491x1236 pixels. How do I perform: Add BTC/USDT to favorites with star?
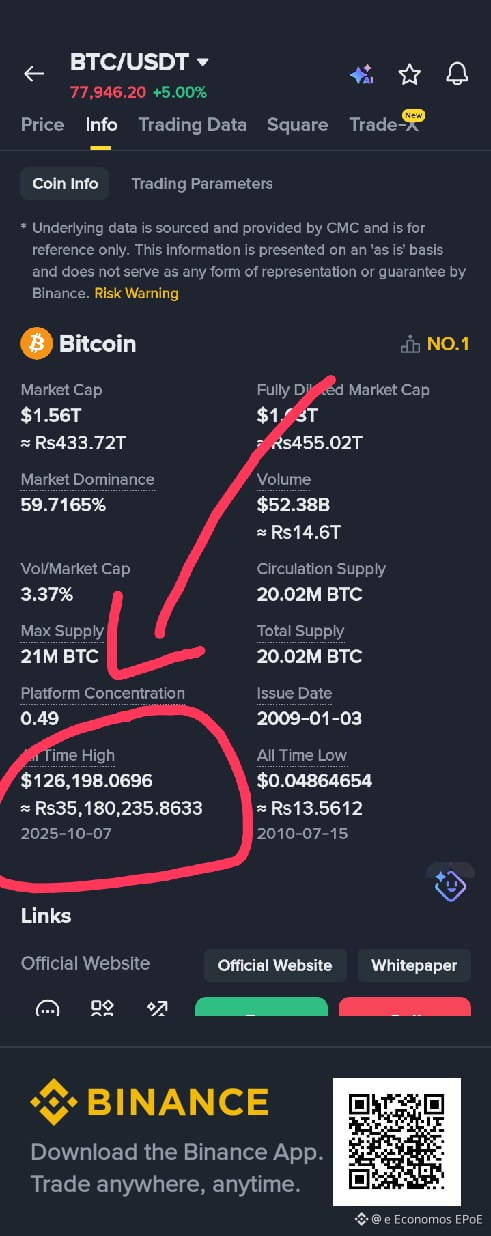(x=409, y=74)
